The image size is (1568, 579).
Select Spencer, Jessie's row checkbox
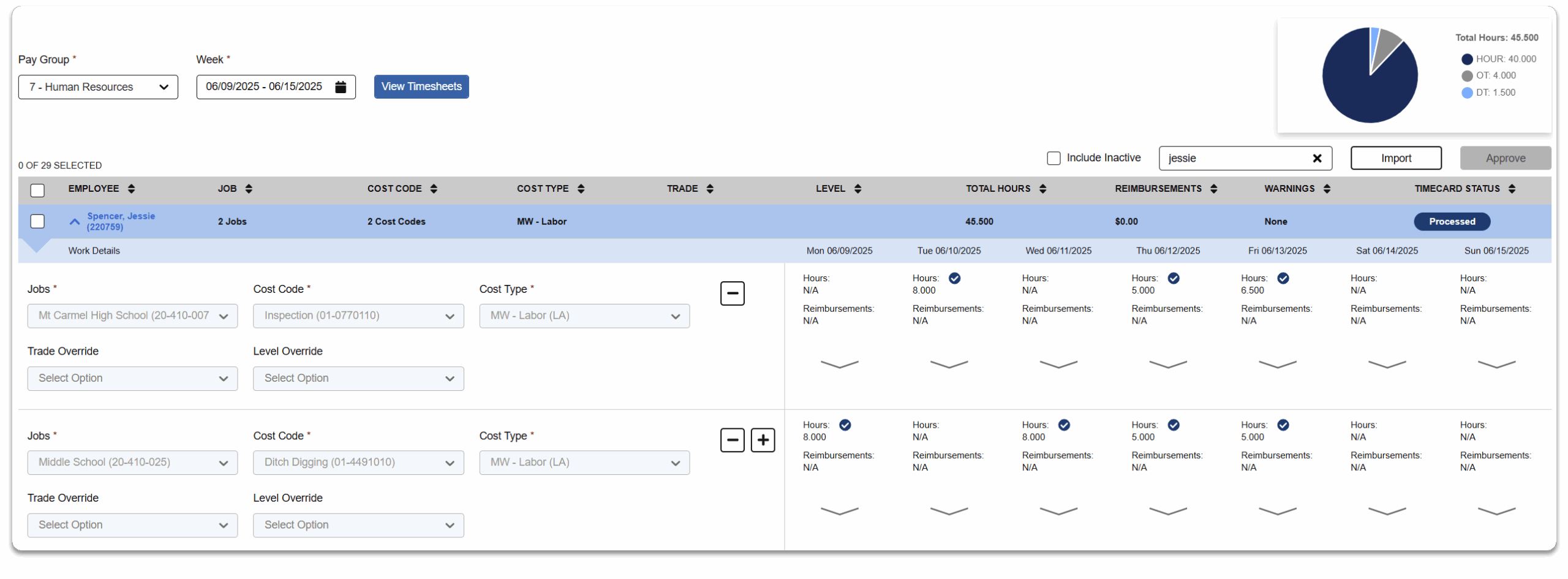(37, 221)
